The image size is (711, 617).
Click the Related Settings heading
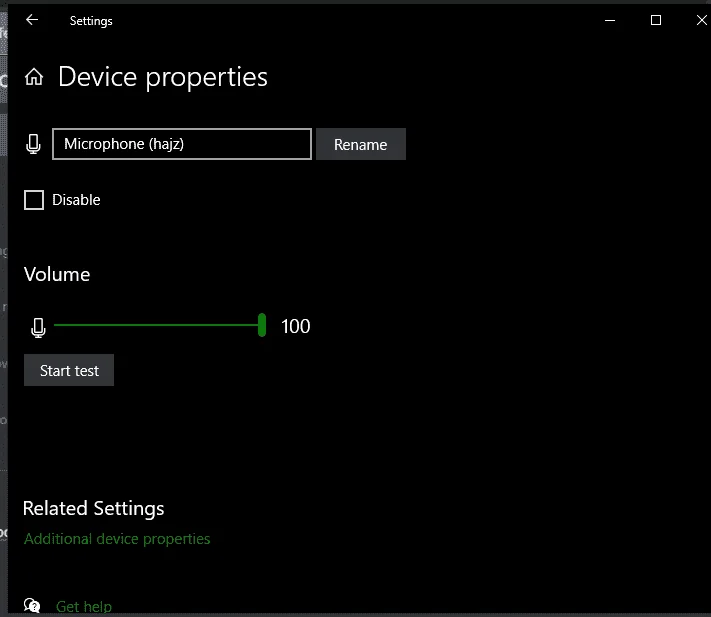point(93,509)
